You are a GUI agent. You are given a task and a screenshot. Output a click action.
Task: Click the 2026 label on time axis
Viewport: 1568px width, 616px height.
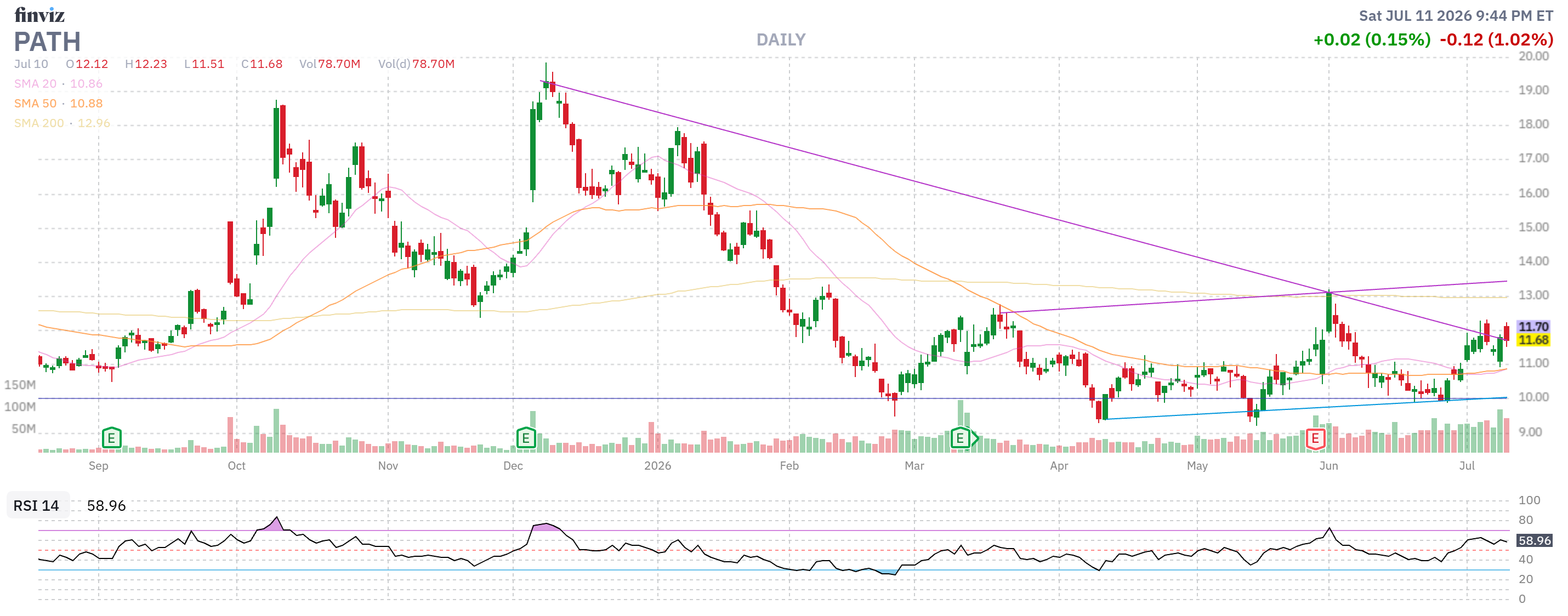click(658, 466)
